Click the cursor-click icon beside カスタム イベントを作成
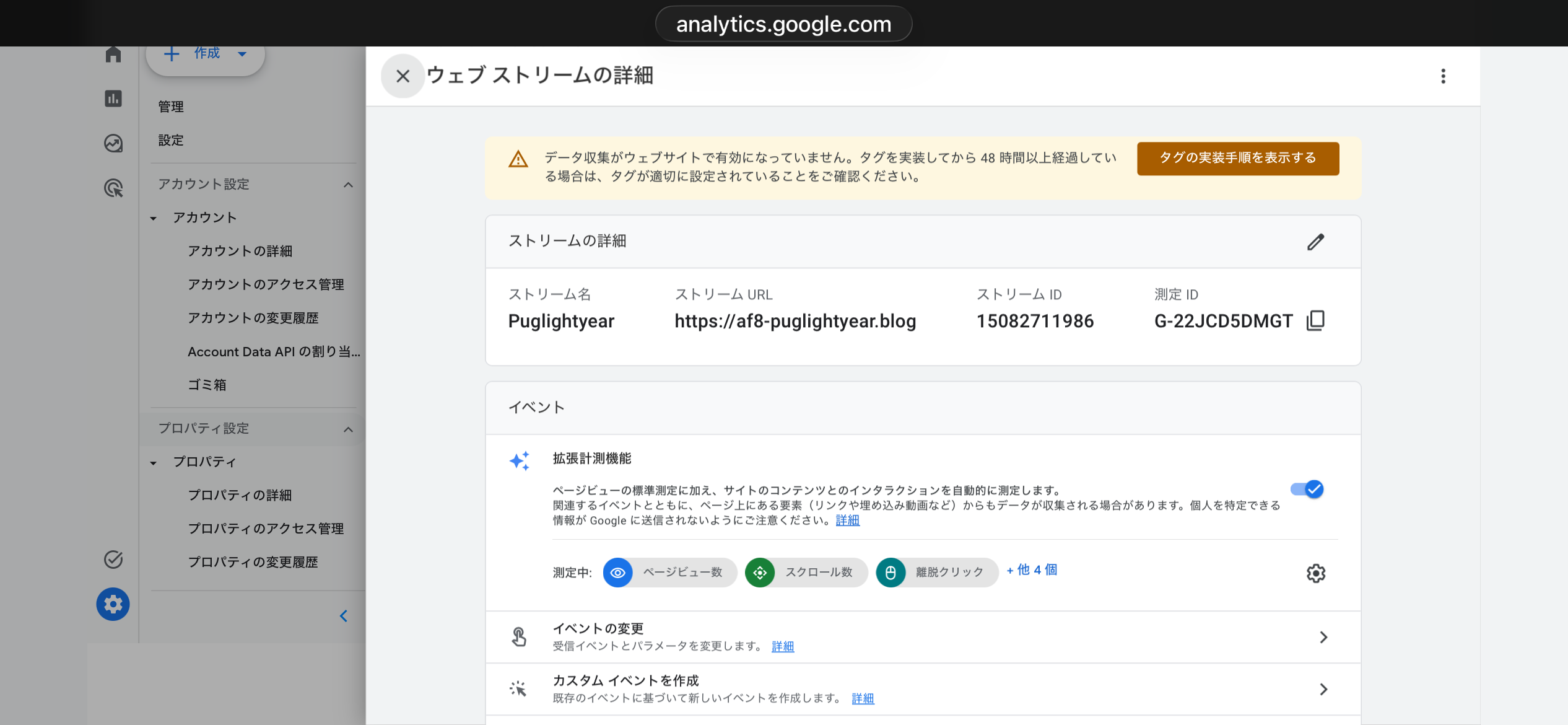This screenshot has width=1568, height=725. coord(518,688)
